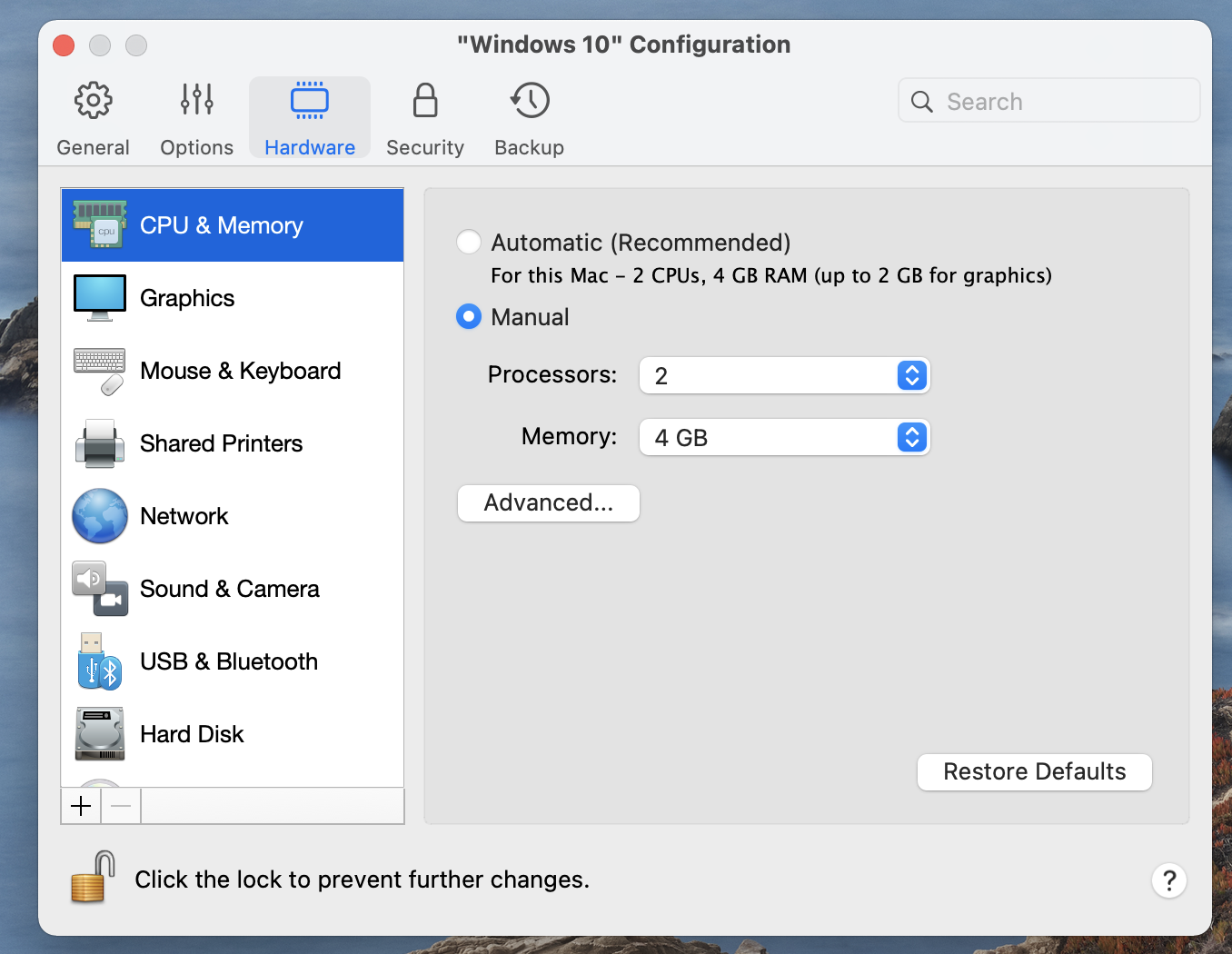Click the Restore Defaults button

1035,772
